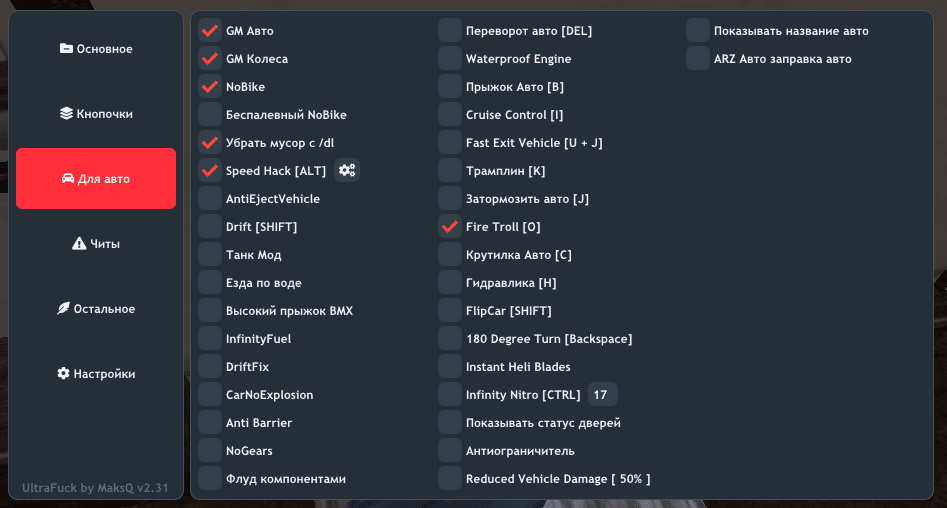Click folder icon of Основное tab
Image resolution: width=947 pixels, height=508 pixels.
click(66, 49)
